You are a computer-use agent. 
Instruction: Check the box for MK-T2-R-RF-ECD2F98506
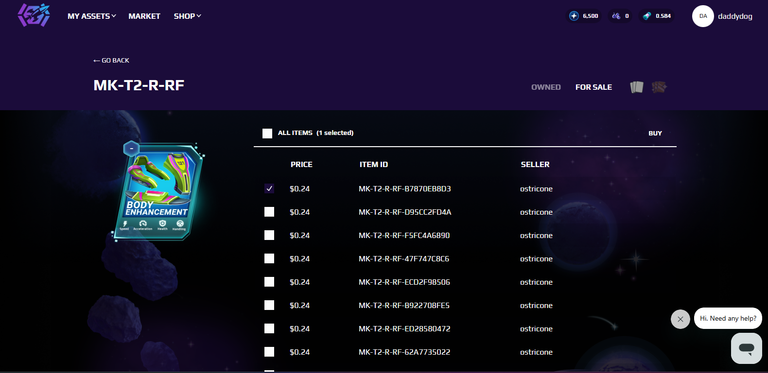tap(269, 282)
